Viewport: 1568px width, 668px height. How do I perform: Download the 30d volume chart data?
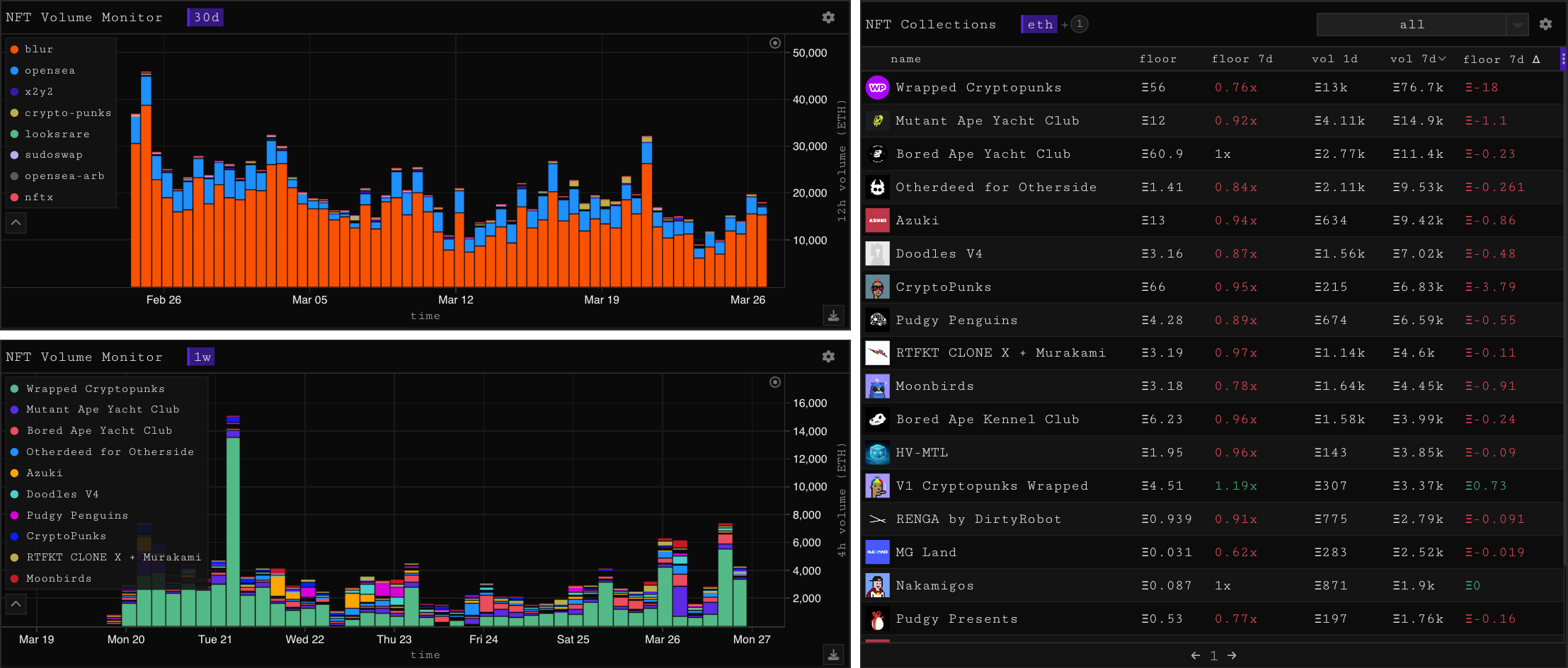tap(834, 316)
